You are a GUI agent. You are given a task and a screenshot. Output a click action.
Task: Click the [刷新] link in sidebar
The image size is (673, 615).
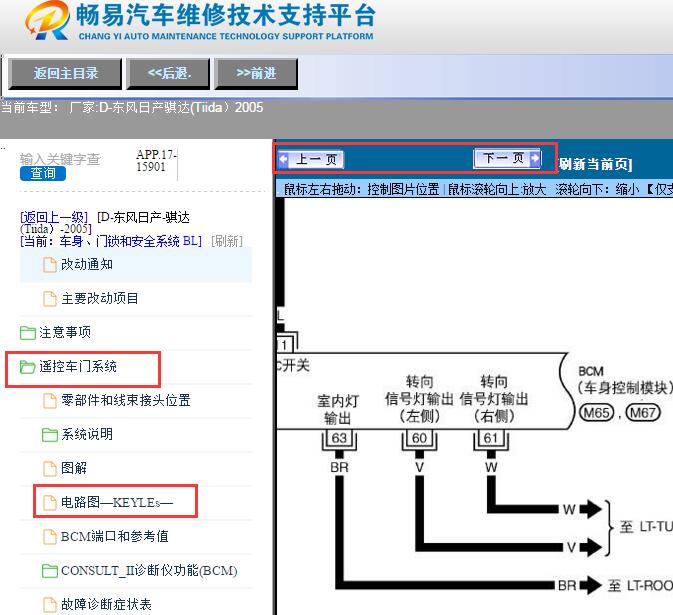(x=227, y=241)
